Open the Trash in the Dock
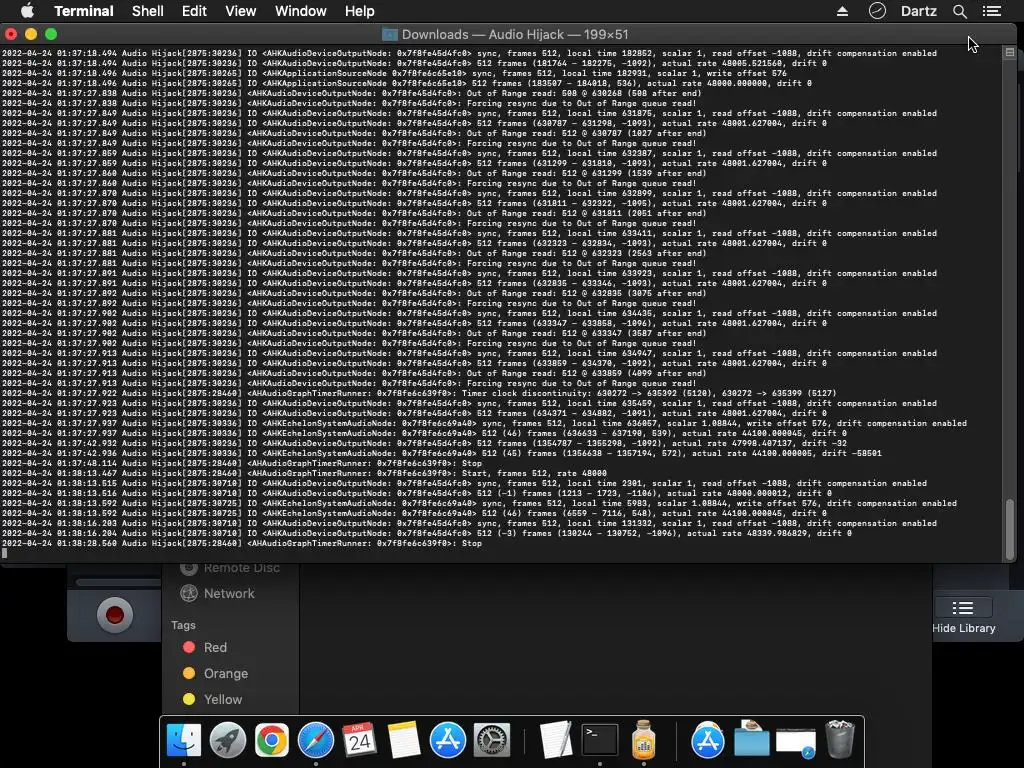The image size is (1024, 768). [x=840, y=740]
